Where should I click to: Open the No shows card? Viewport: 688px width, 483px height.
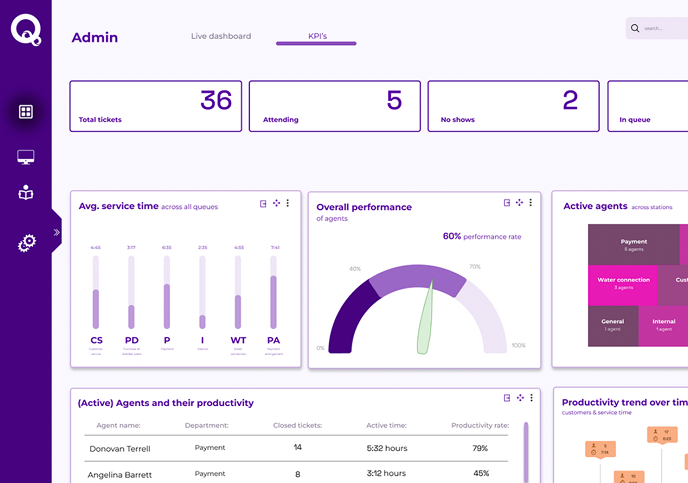click(x=514, y=106)
